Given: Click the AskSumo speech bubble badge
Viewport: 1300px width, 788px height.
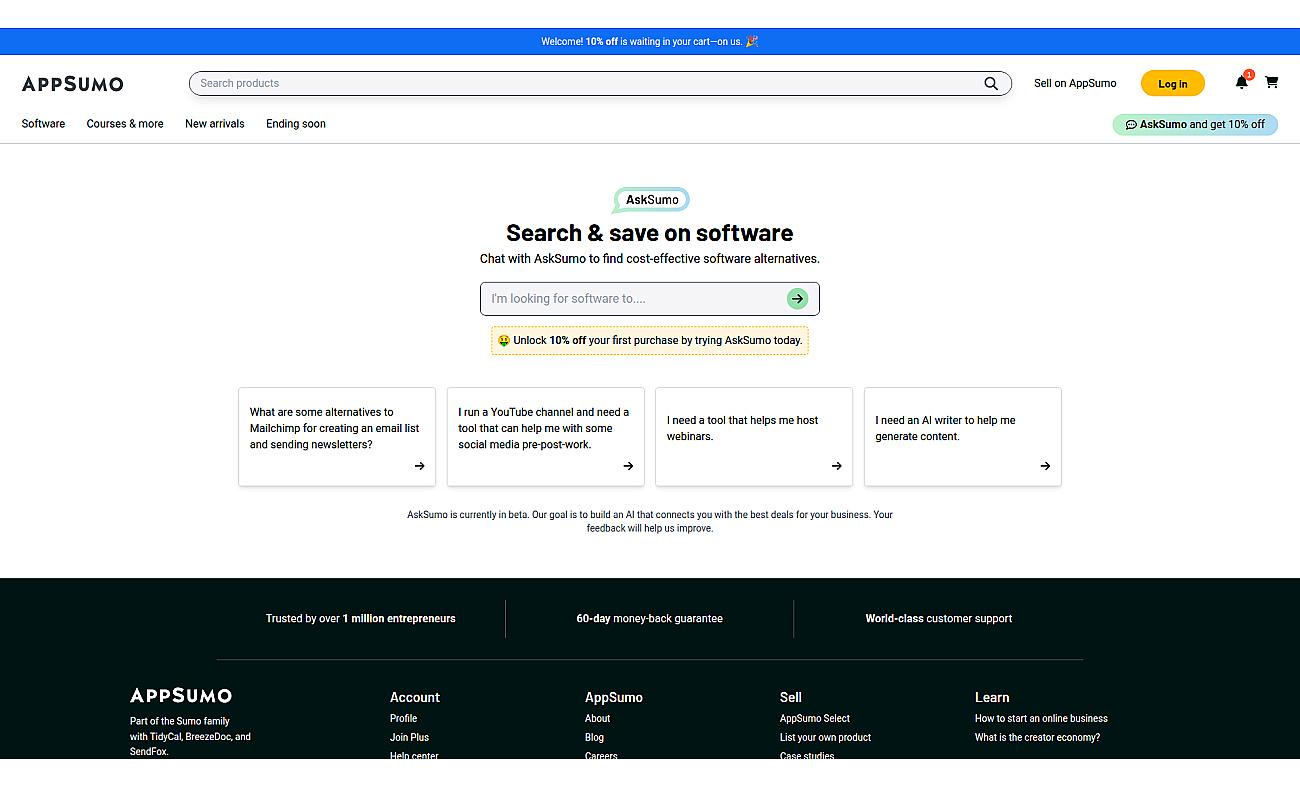Looking at the screenshot, I should (651, 200).
